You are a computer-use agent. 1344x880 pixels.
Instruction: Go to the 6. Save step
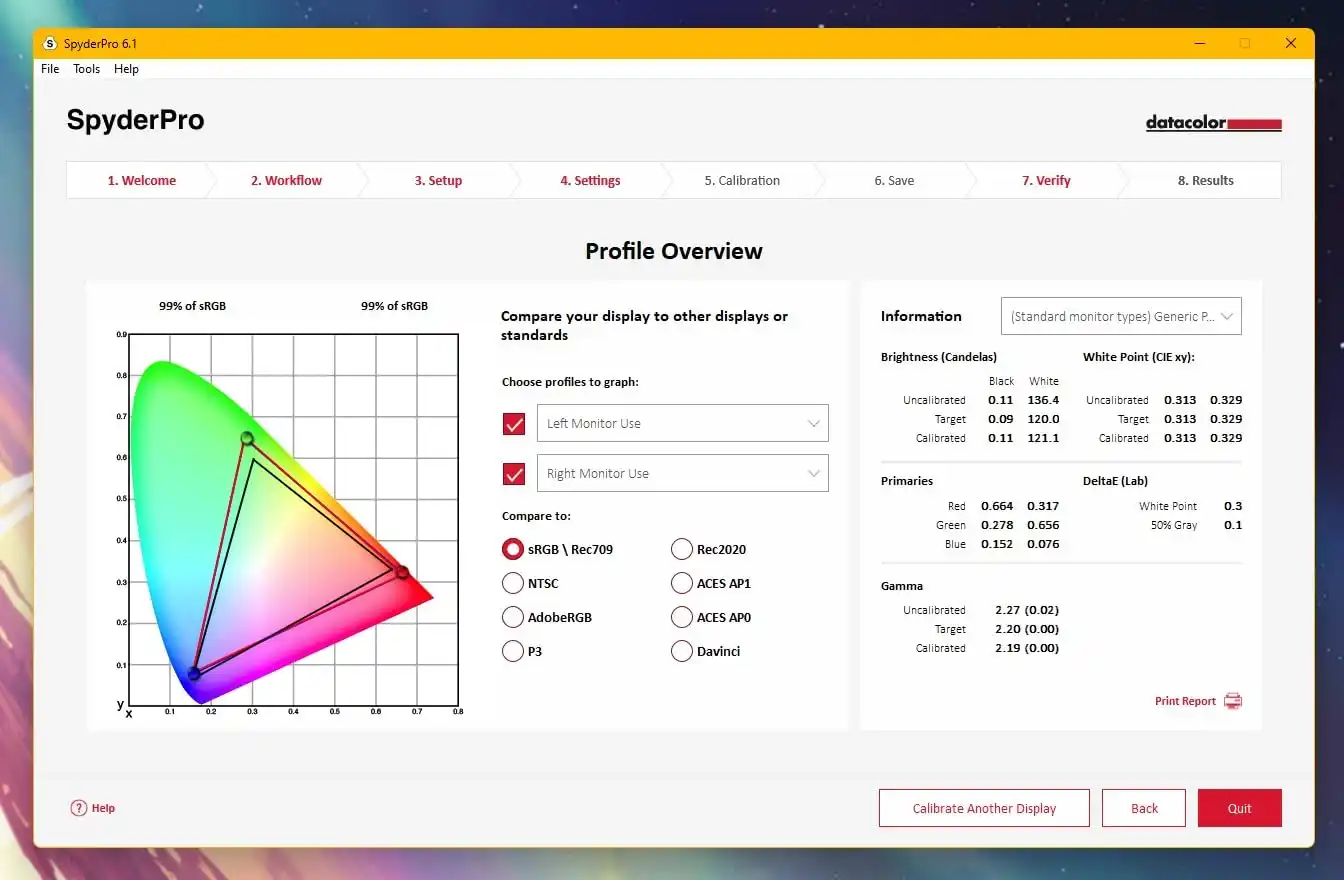coord(894,181)
